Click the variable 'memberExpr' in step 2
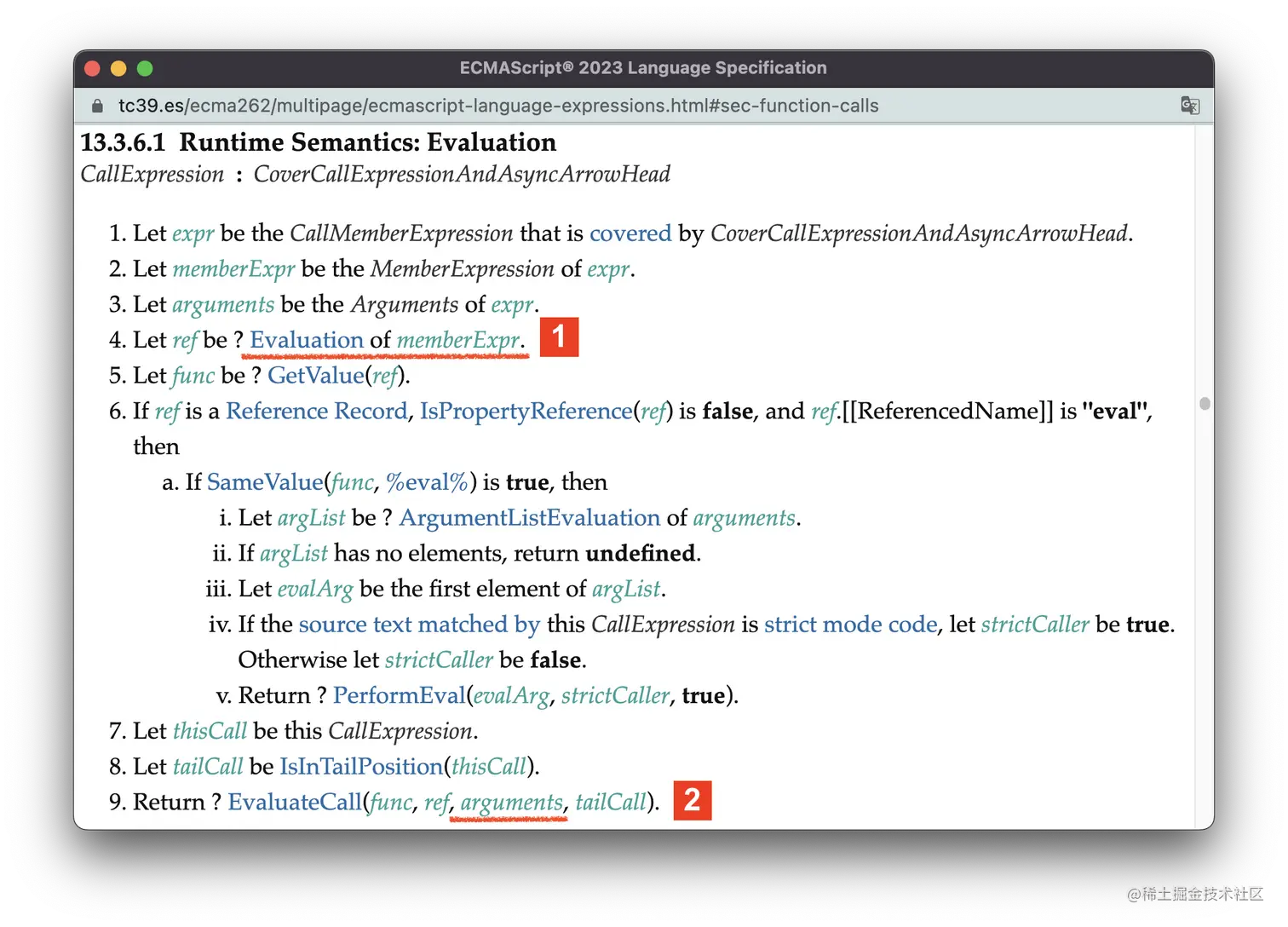Image resolution: width=1288 pixels, height=927 pixels. [233, 269]
